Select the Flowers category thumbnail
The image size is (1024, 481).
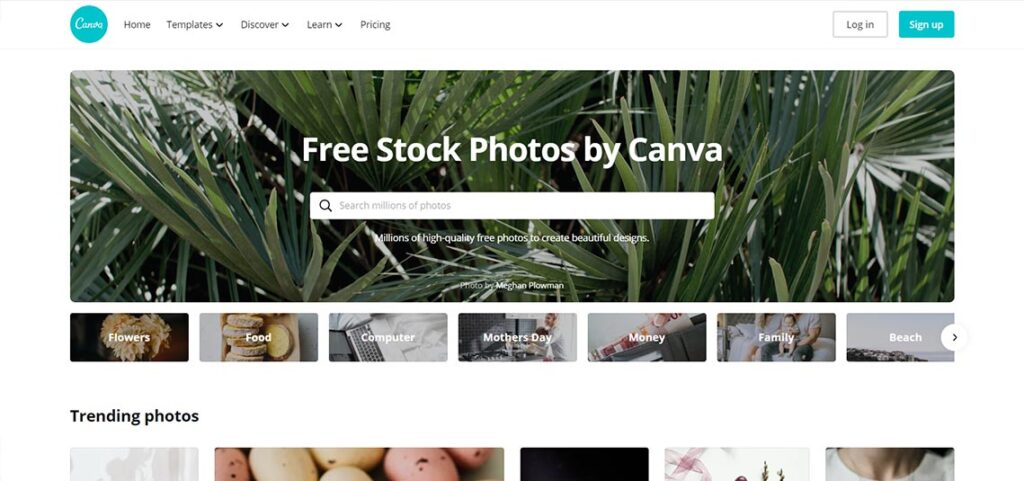[129, 337]
